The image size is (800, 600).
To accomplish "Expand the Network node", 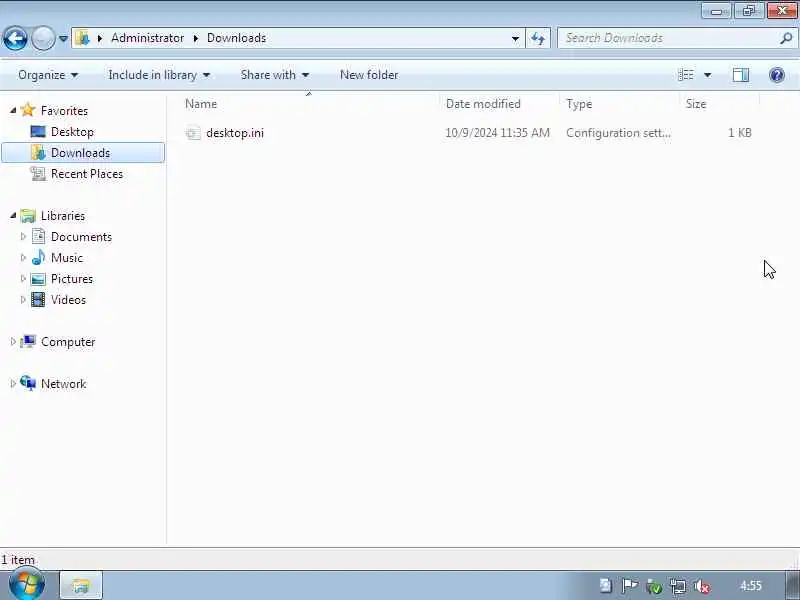I will pyautogui.click(x=13, y=383).
